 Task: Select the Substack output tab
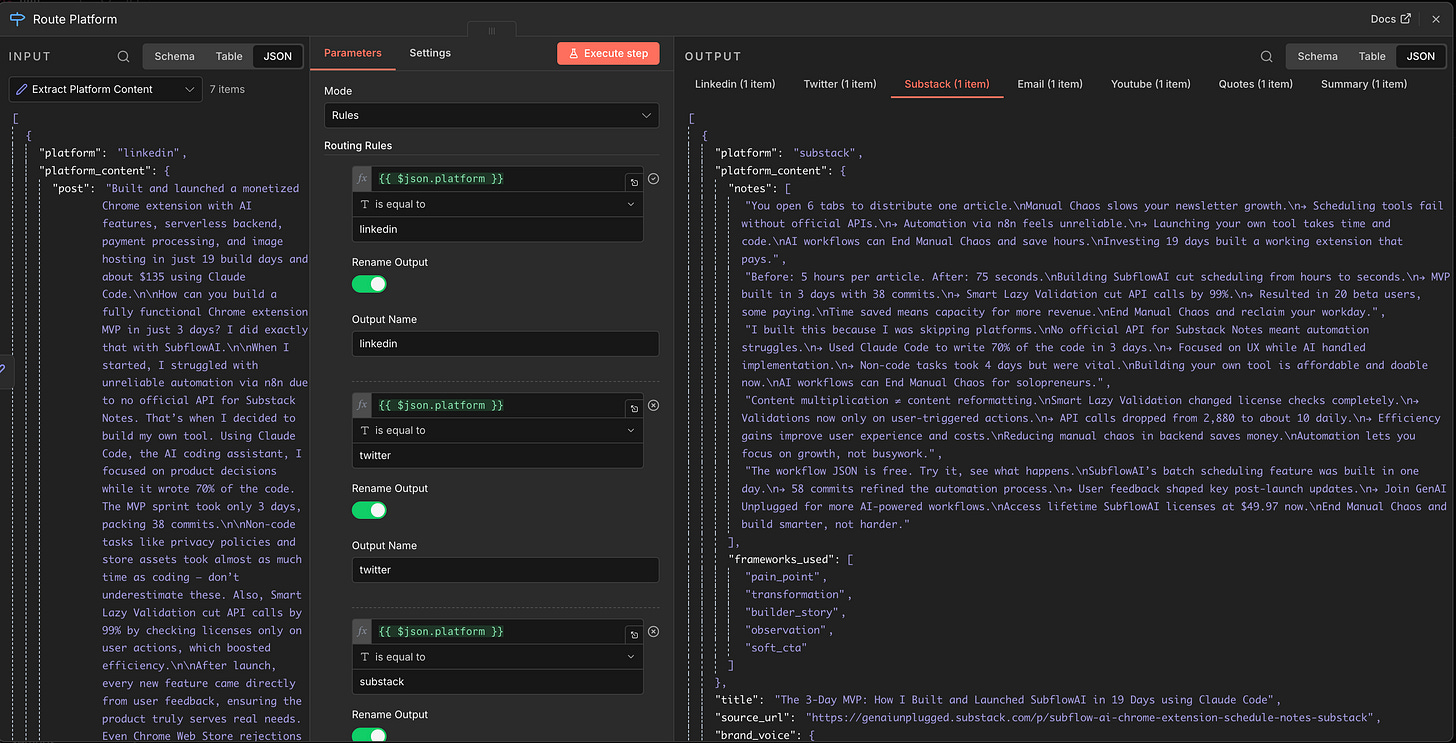tap(946, 84)
